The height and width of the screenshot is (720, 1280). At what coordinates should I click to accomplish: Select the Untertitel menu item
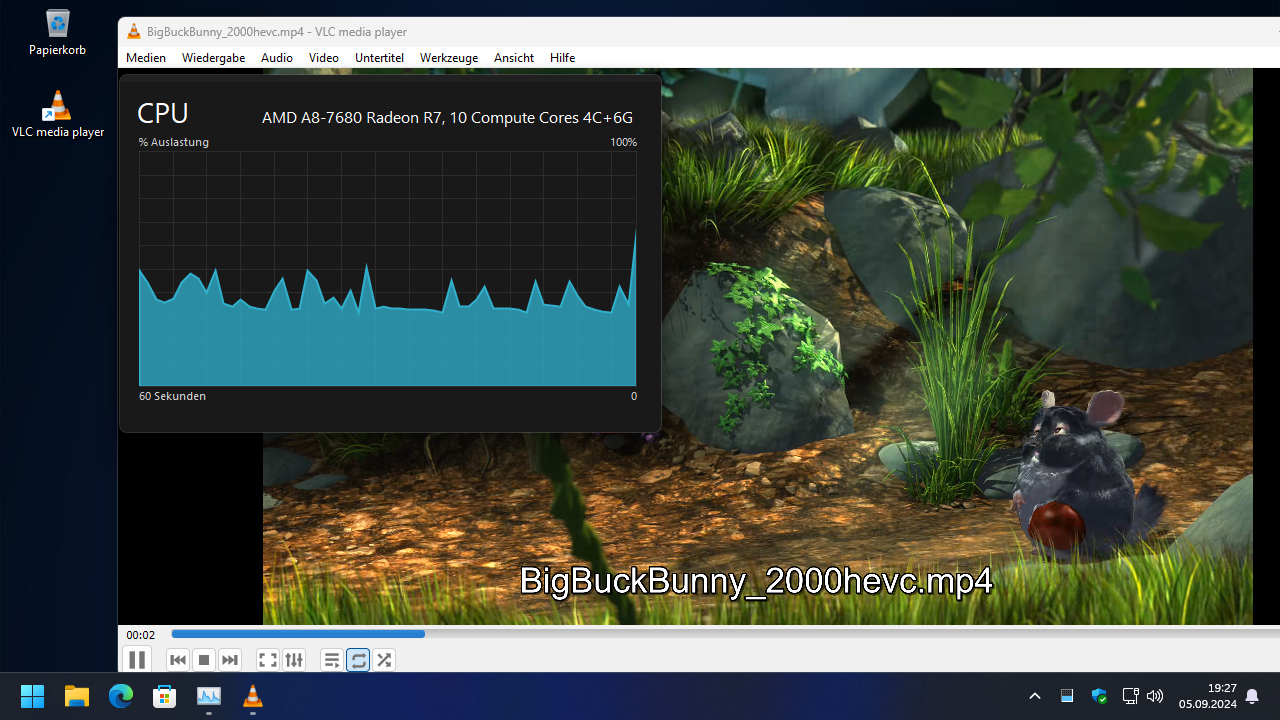pyautogui.click(x=379, y=57)
